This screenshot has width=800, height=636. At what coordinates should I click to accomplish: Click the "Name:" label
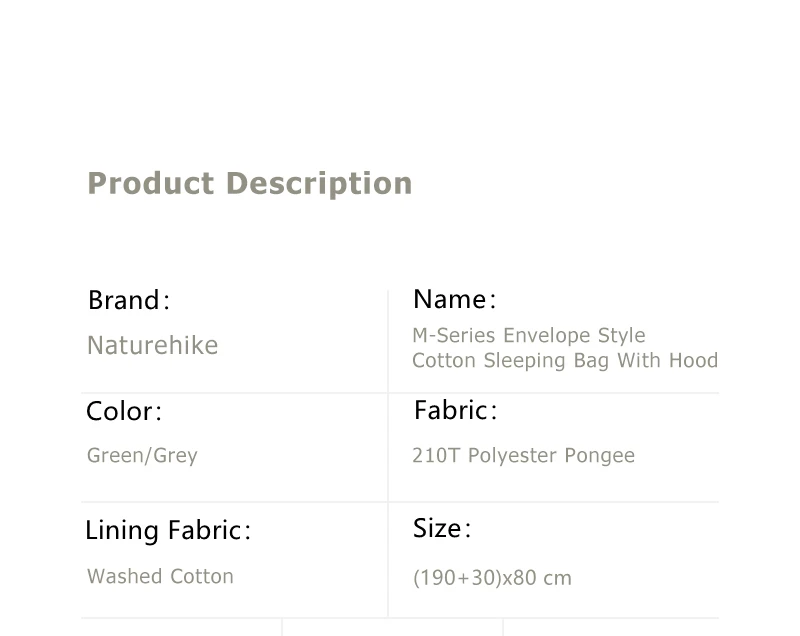[454, 299]
